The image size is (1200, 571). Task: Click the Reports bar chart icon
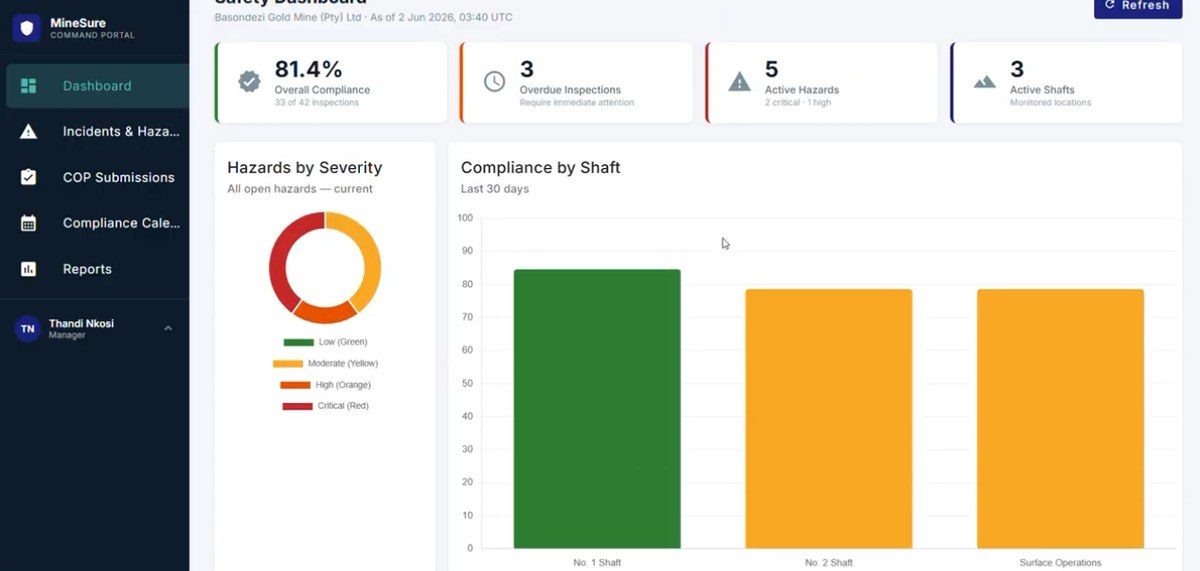28,269
